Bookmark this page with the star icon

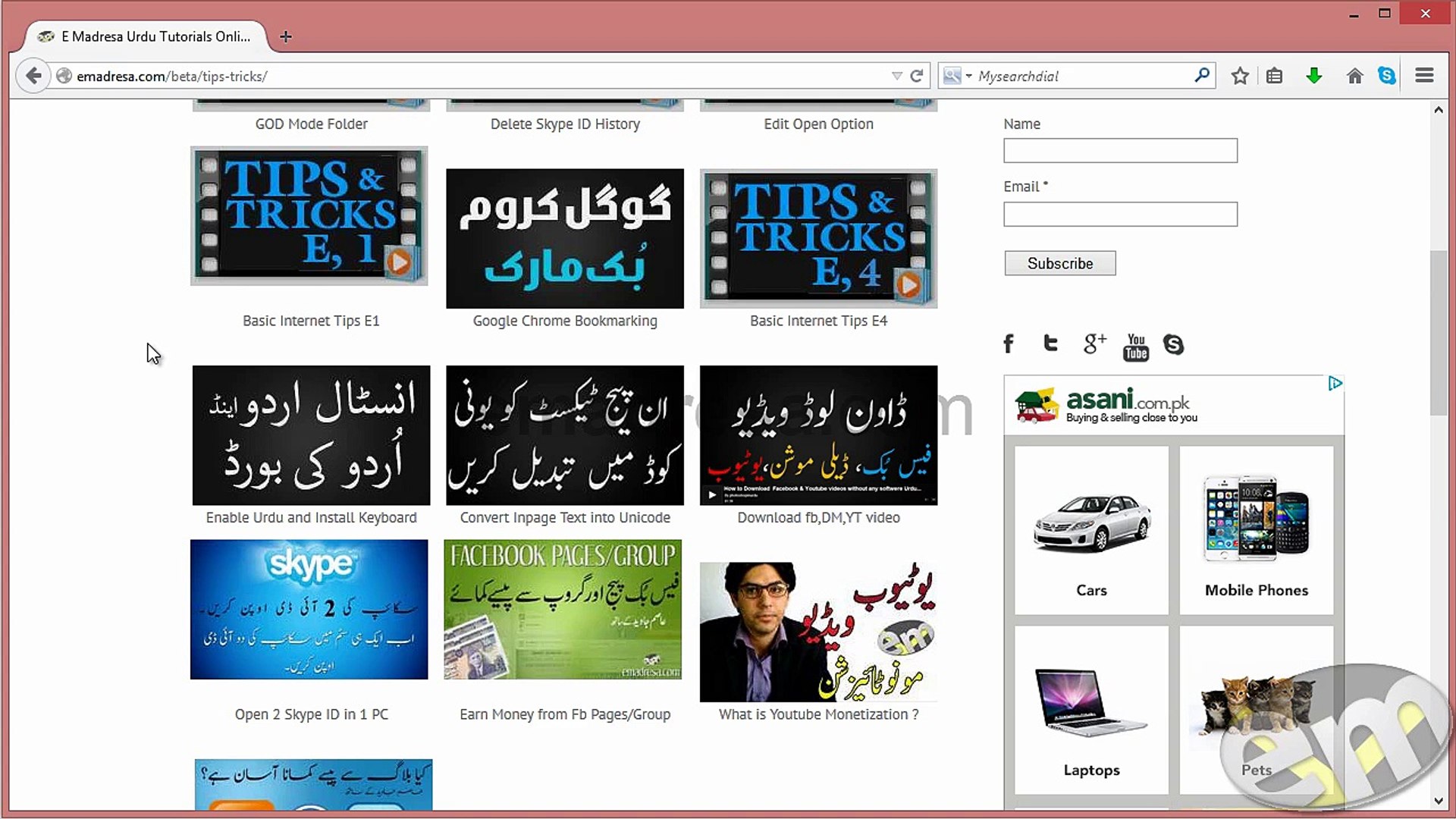pyautogui.click(x=1240, y=76)
